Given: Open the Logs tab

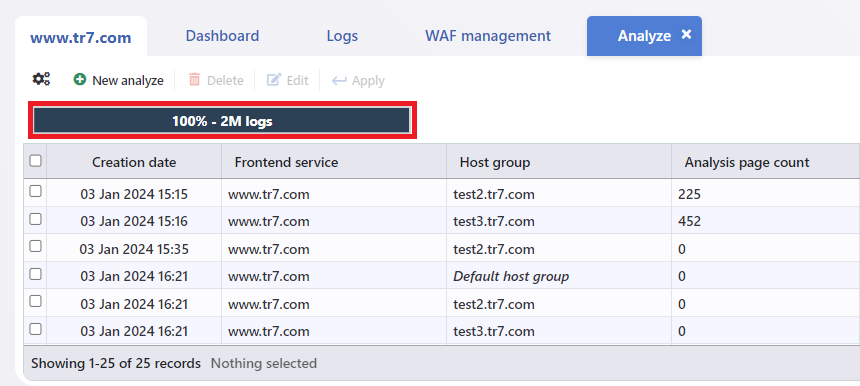Looking at the screenshot, I should tap(342, 36).
